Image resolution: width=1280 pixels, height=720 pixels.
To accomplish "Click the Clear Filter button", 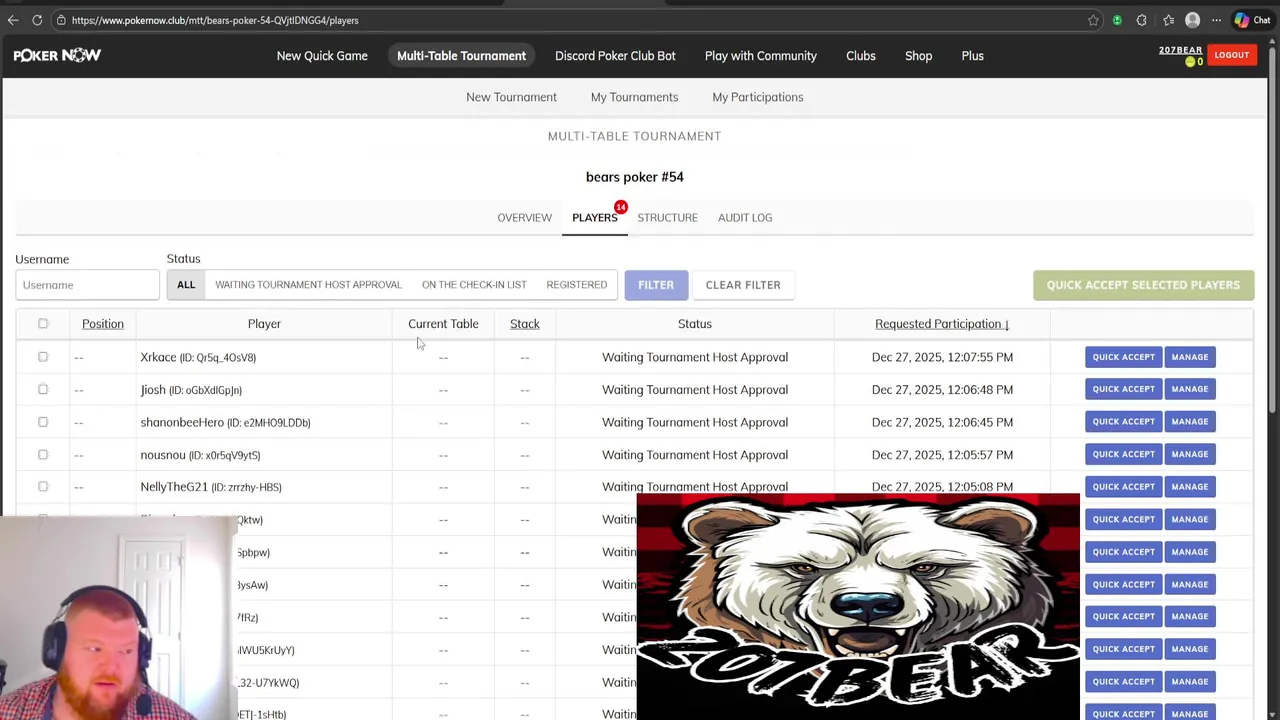I will pos(743,285).
